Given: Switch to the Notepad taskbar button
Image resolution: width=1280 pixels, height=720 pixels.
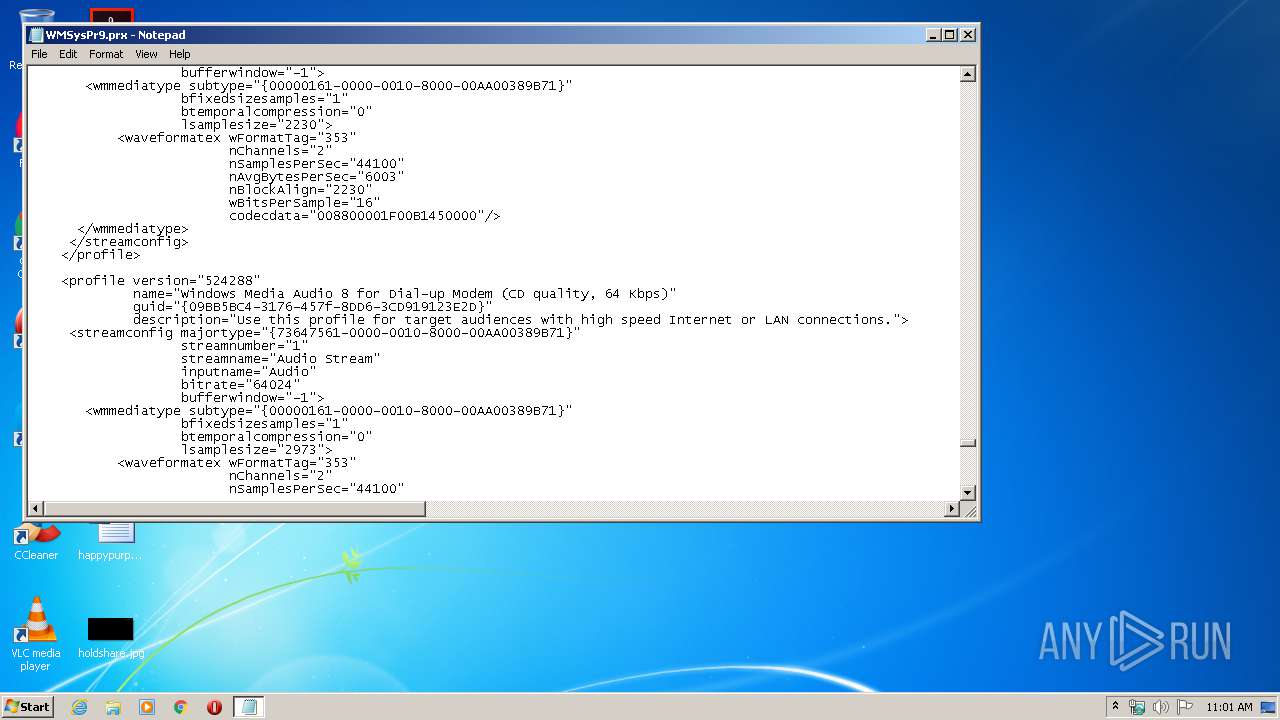Looking at the screenshot, I should pos(249,707).
